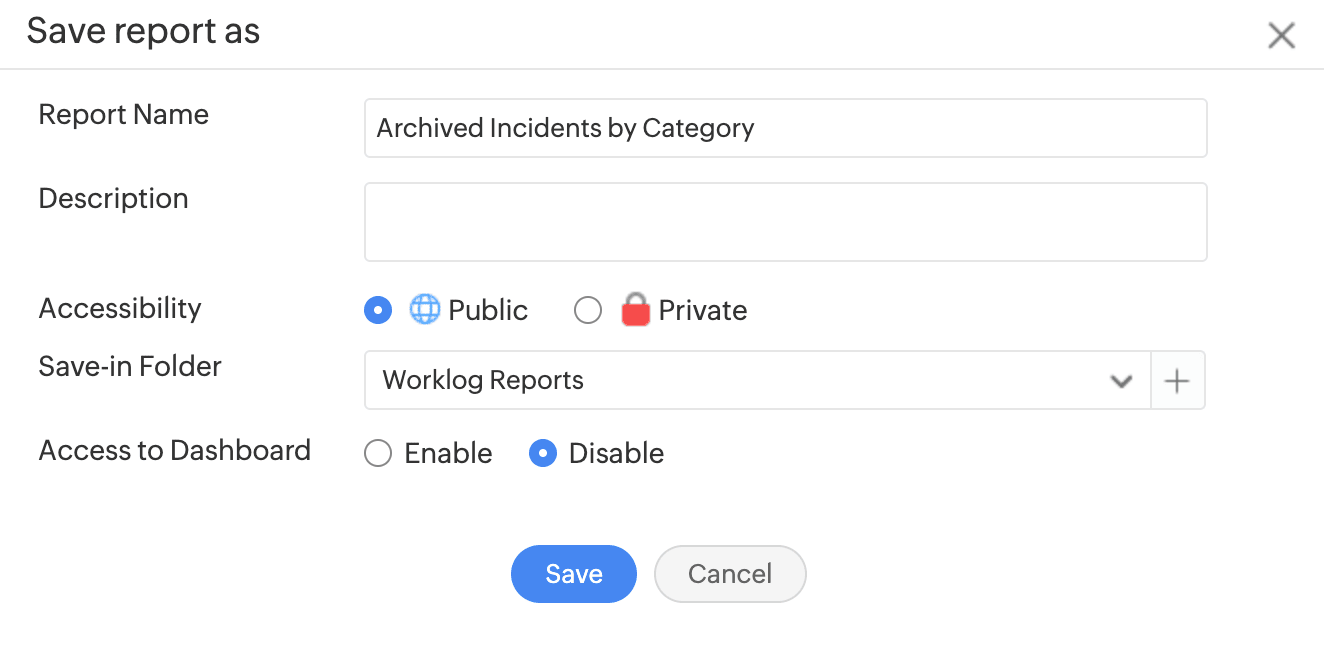Click the Enable text label
Image resolution: width=1324 pixels, height=648 pixels.
[x=448, y=454]
